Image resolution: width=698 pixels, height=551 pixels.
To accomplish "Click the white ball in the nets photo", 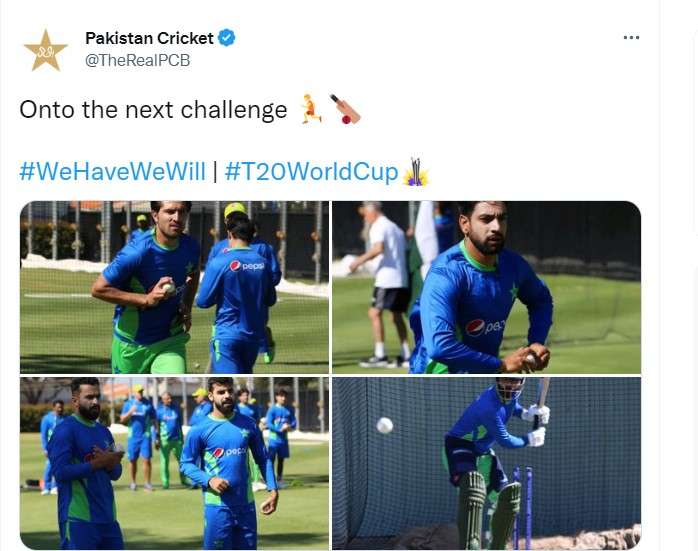I will point(385,425).
